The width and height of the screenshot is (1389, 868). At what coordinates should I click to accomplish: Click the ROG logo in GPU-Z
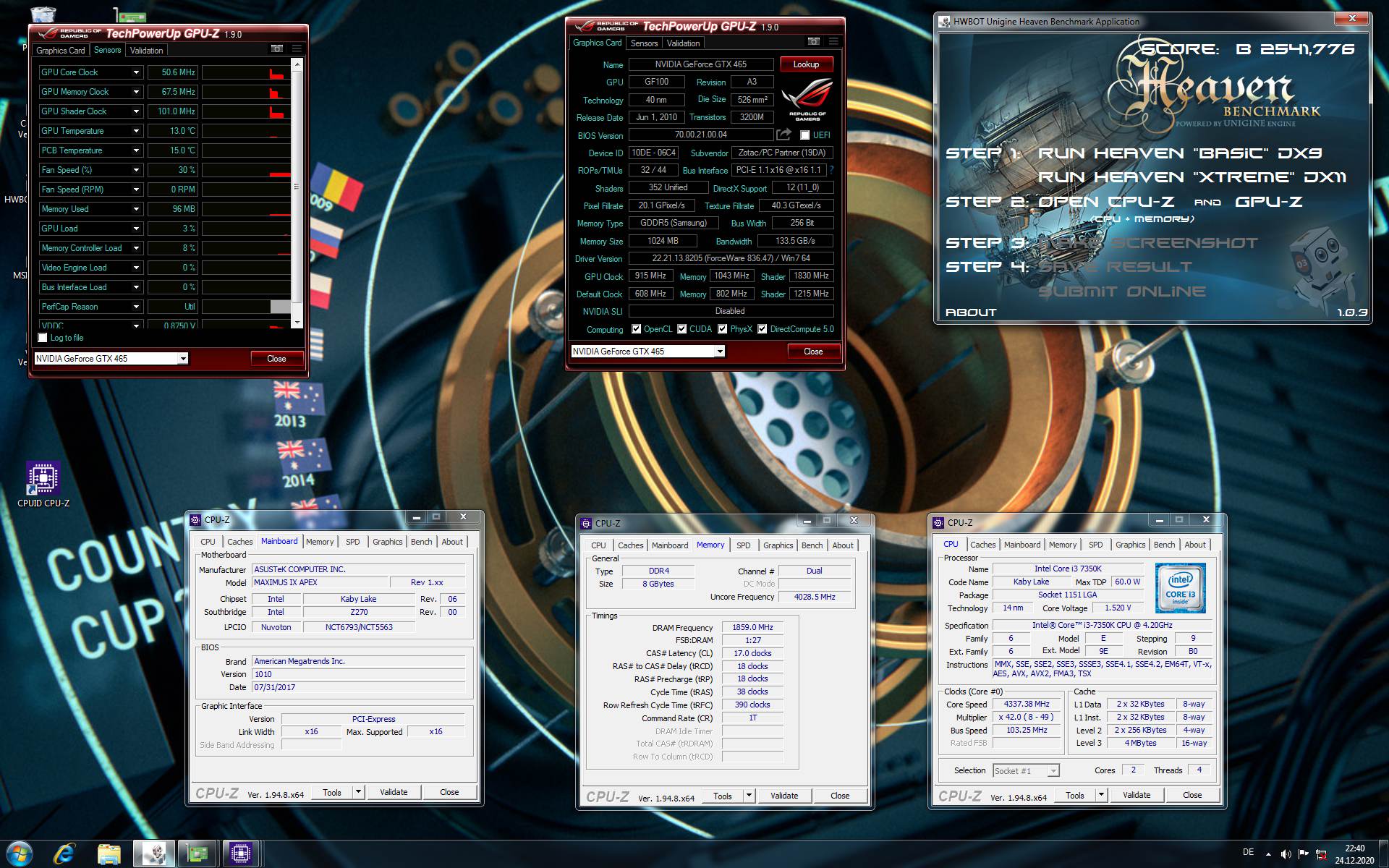point(807,100)
